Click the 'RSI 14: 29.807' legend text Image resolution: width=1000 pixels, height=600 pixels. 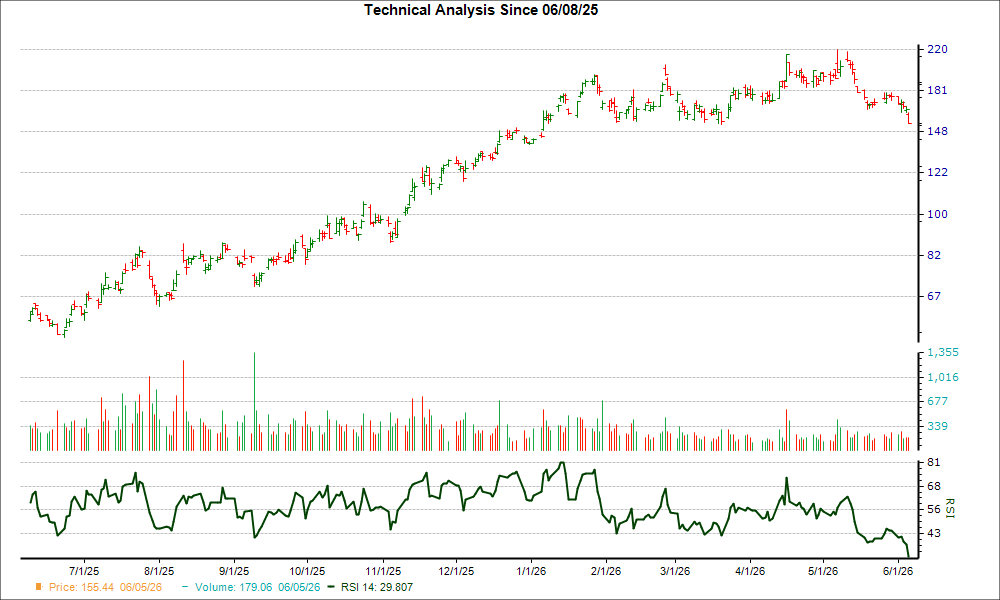pos(377,587)
